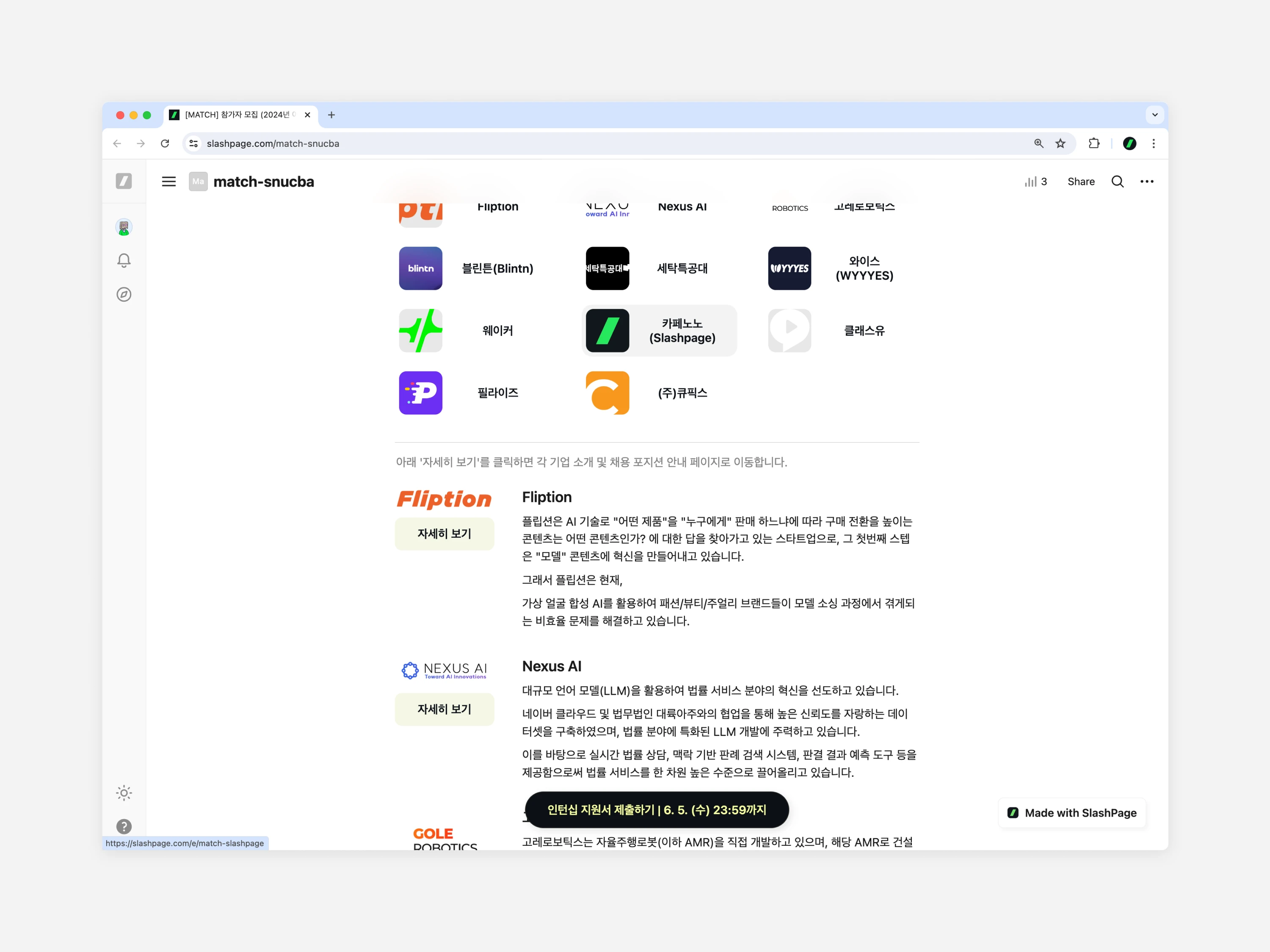
Task: Open the Chrome three-dot menu
Action: pyautogui.click(x=1154, y=143)
